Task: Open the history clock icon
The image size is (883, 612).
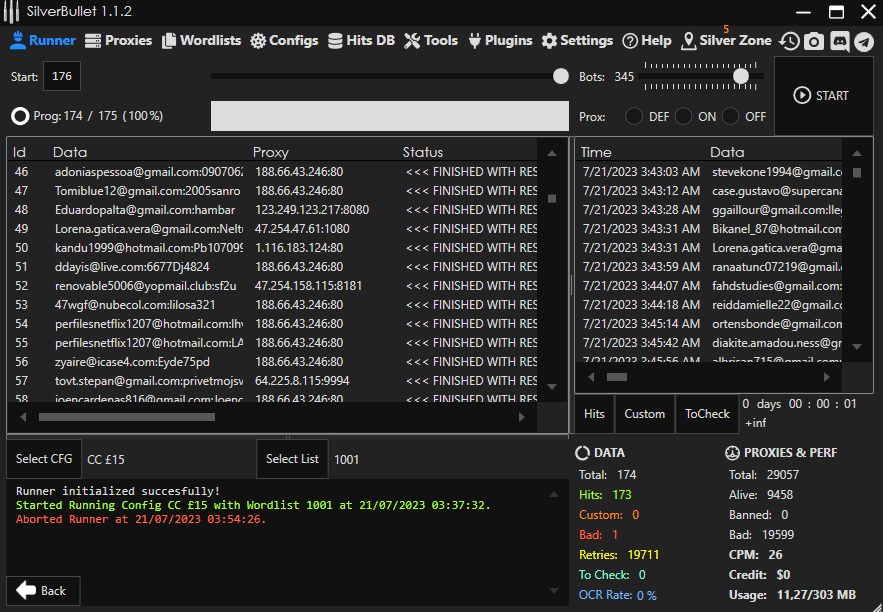Action: click(x=790, y=41)
